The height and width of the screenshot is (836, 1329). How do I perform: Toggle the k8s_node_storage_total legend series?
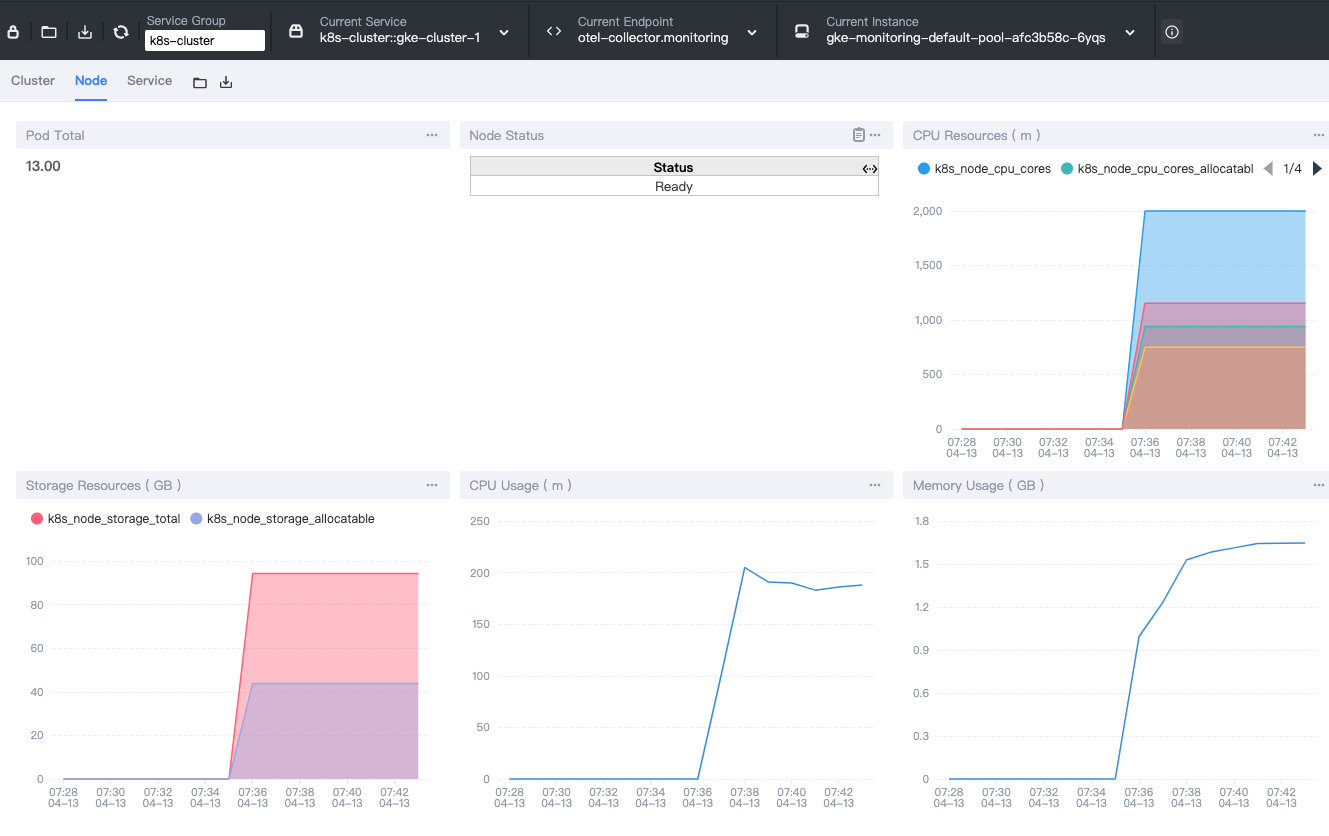click(106, 519)
